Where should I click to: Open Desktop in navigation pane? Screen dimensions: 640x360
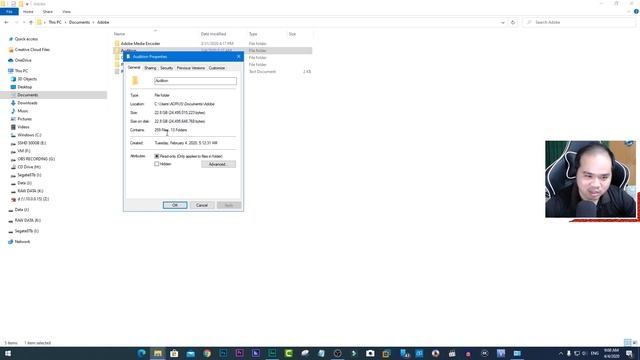pyautogui.click(x=24, y=87)
